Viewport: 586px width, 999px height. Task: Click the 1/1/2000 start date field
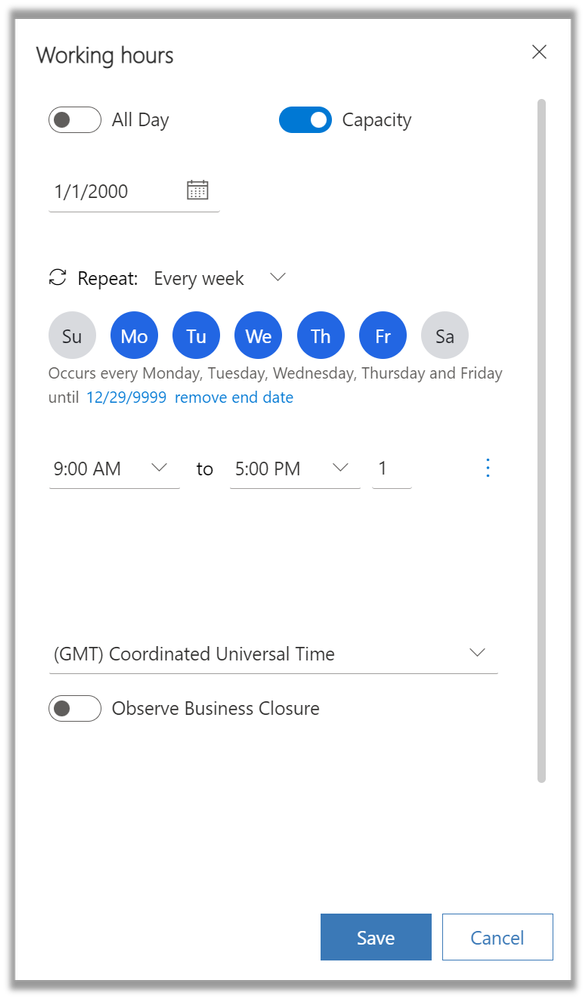tap(134, 191)
